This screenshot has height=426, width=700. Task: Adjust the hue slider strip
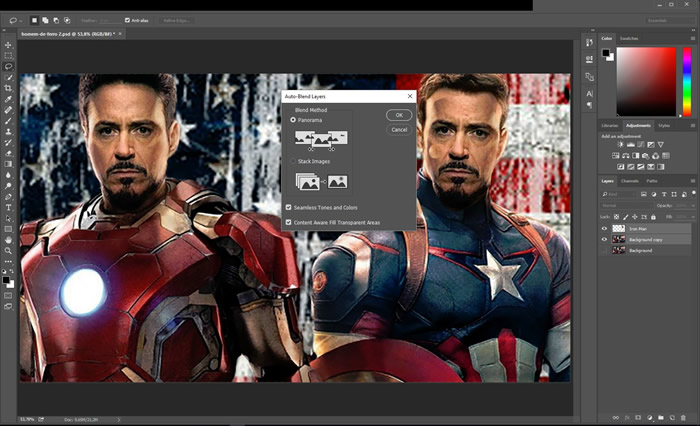click(x=687, y=81)
